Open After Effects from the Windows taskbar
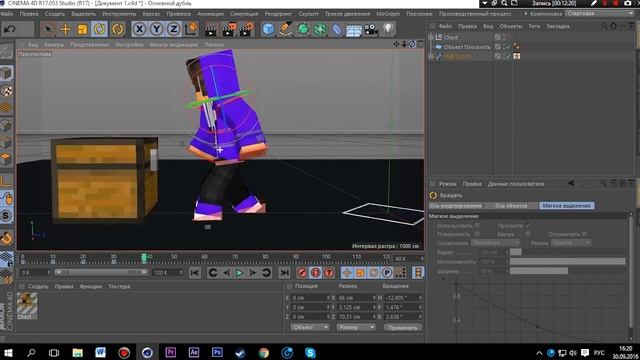The height and width of the screenshot is (360, 640). click(194, 352)
